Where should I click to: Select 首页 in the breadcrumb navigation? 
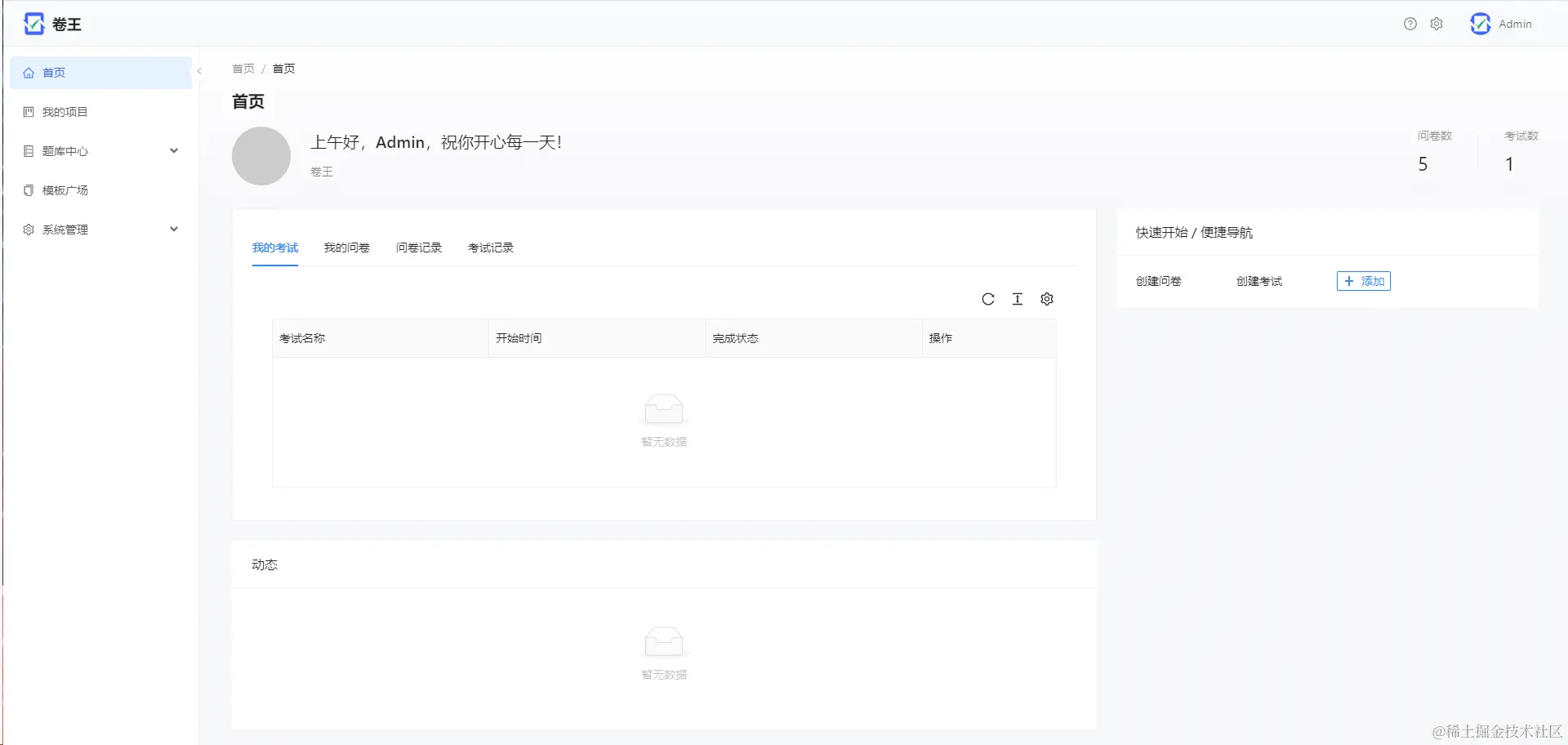pyautogui.click(x=243, y=69)
